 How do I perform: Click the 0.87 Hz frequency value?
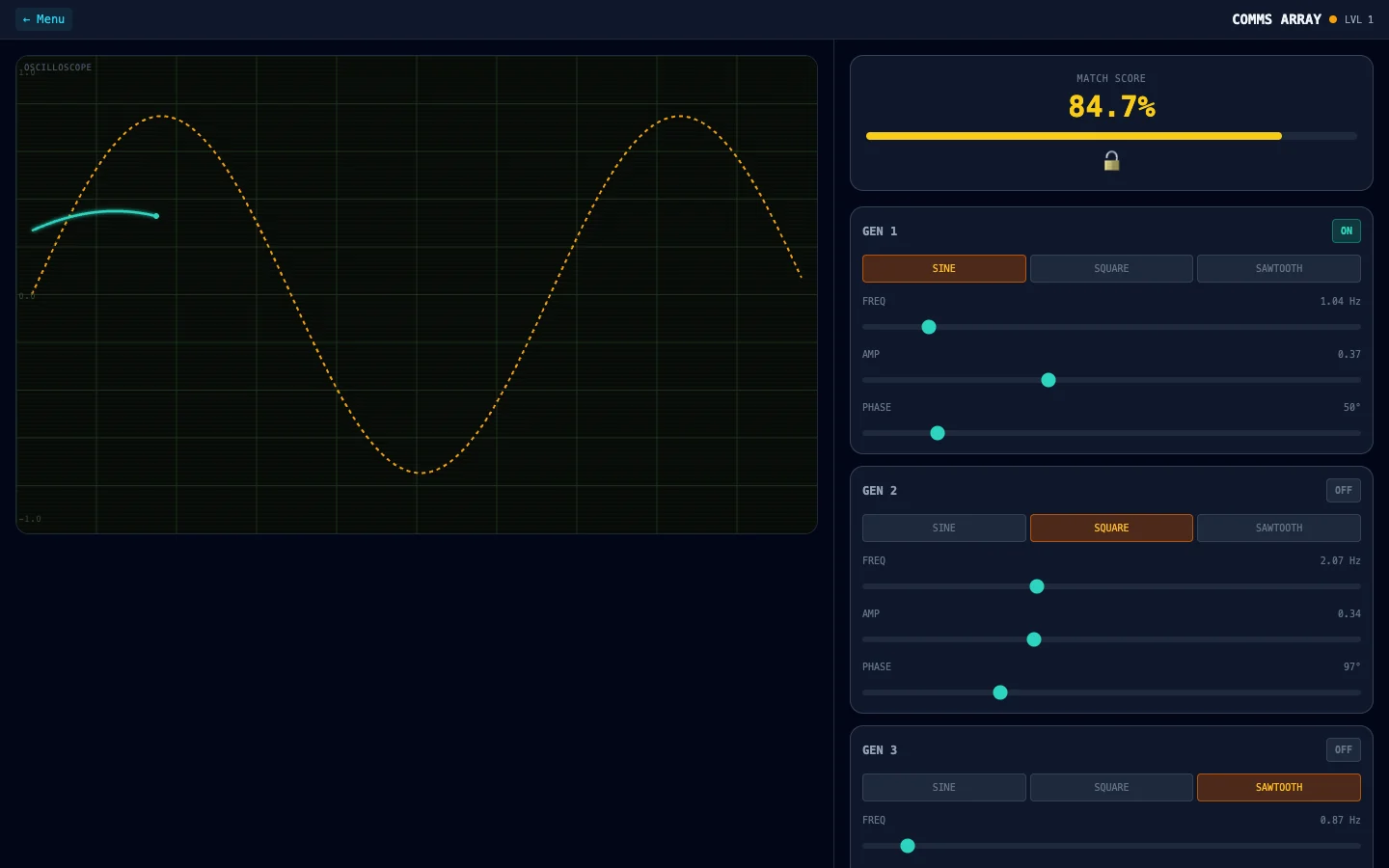(1340, 820)
